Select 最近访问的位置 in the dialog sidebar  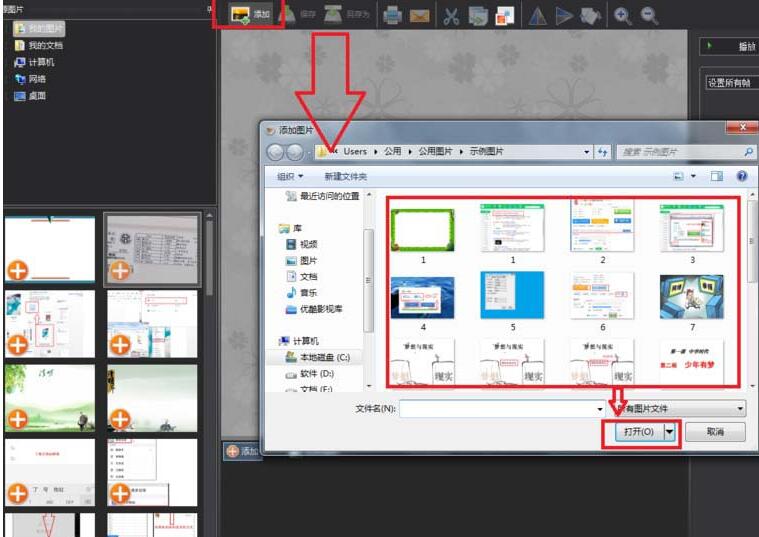point(322,196)
